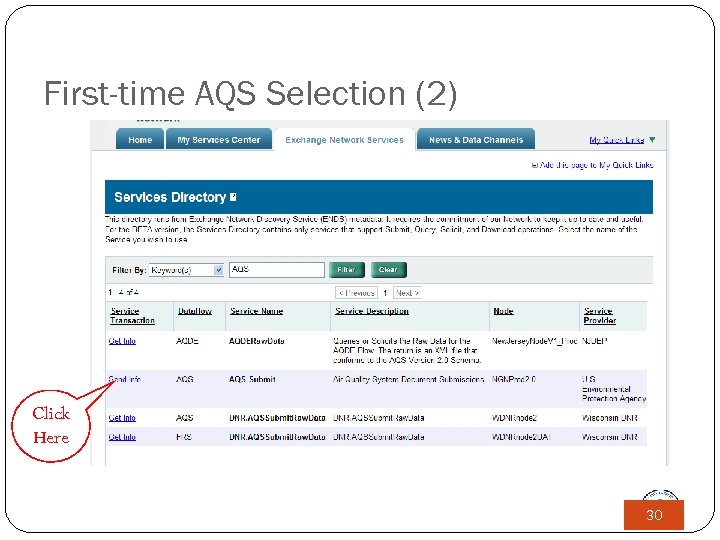Sort by Service Provider column header

600,316
